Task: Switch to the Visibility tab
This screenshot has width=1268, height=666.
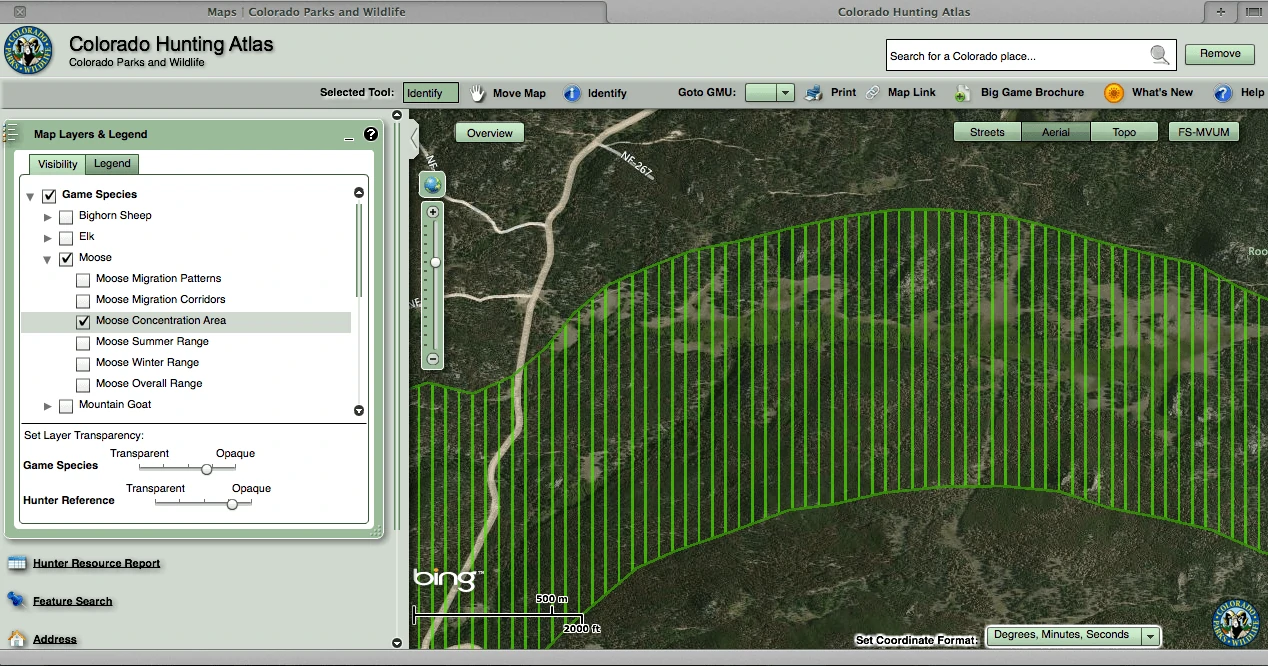Action: (57, 164)
